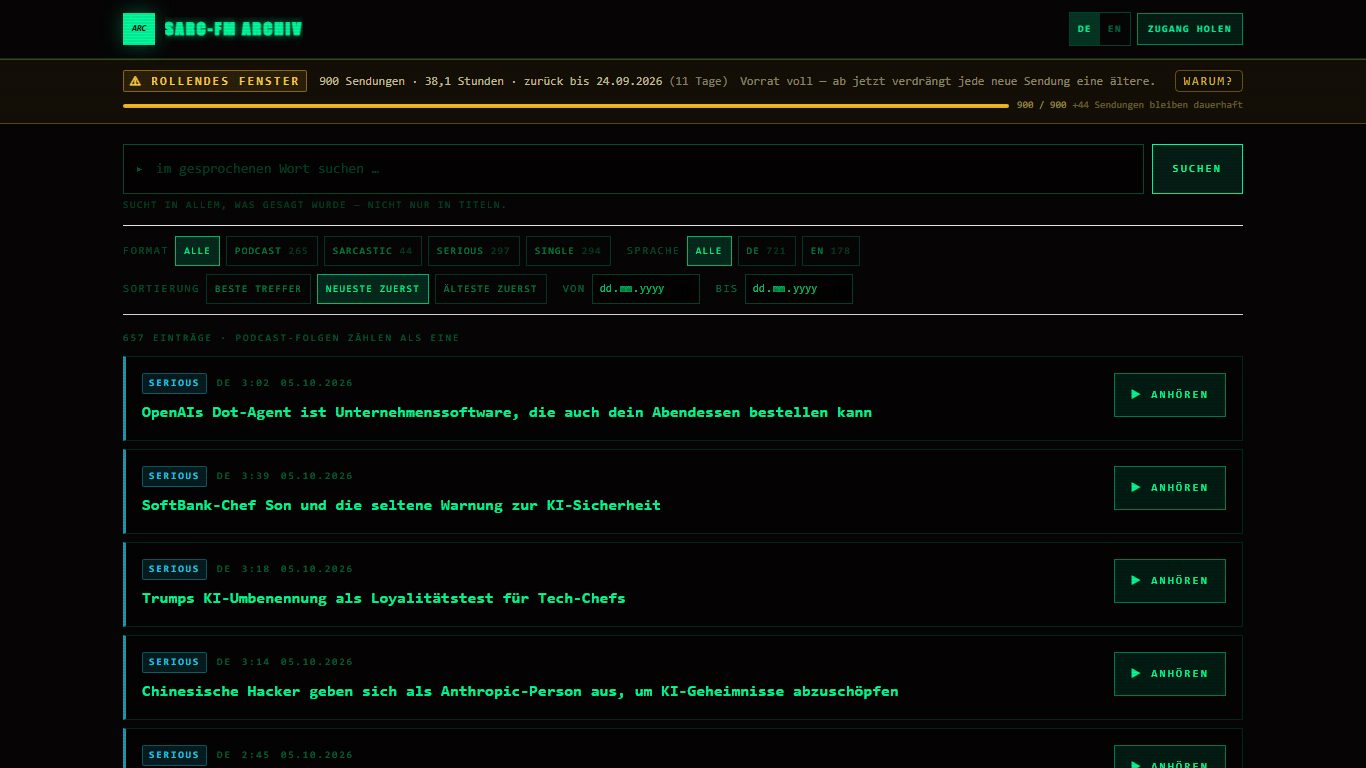The height and width of the screenshot is (768, 1366).
Task: Sort by NEUESTE ZUERST
Action: 373,289
